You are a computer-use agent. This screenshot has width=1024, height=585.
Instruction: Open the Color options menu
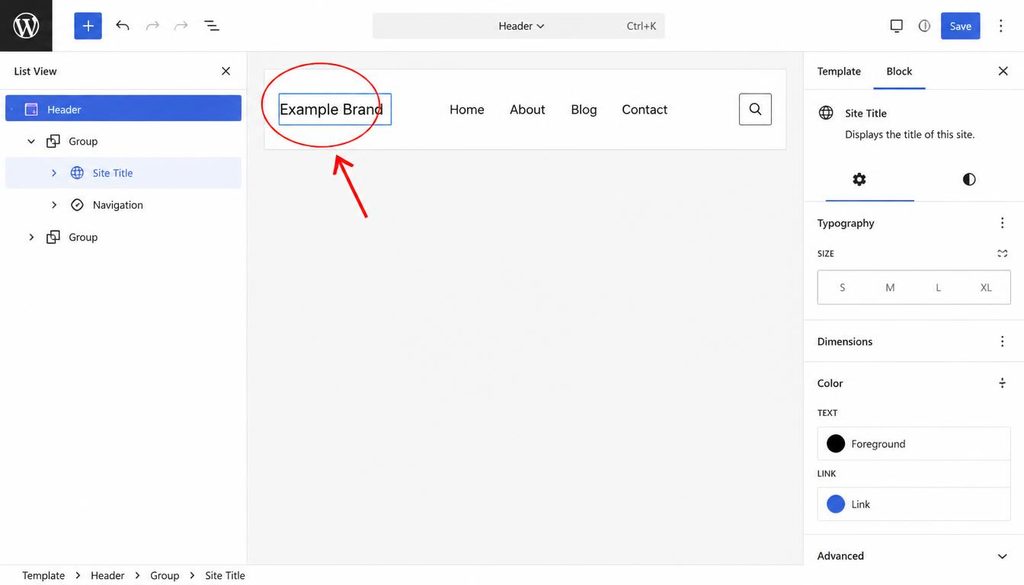[1002, 383]
